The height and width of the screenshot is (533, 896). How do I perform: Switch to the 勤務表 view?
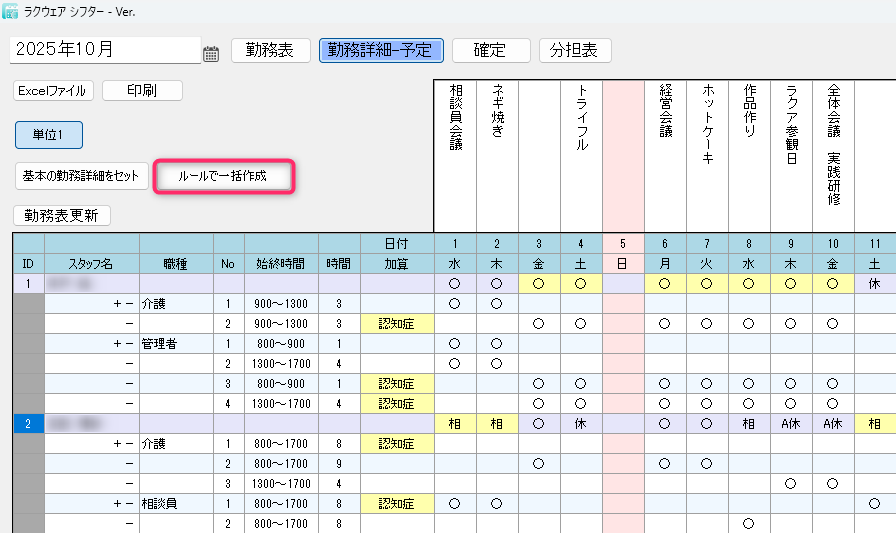[270, 50]
